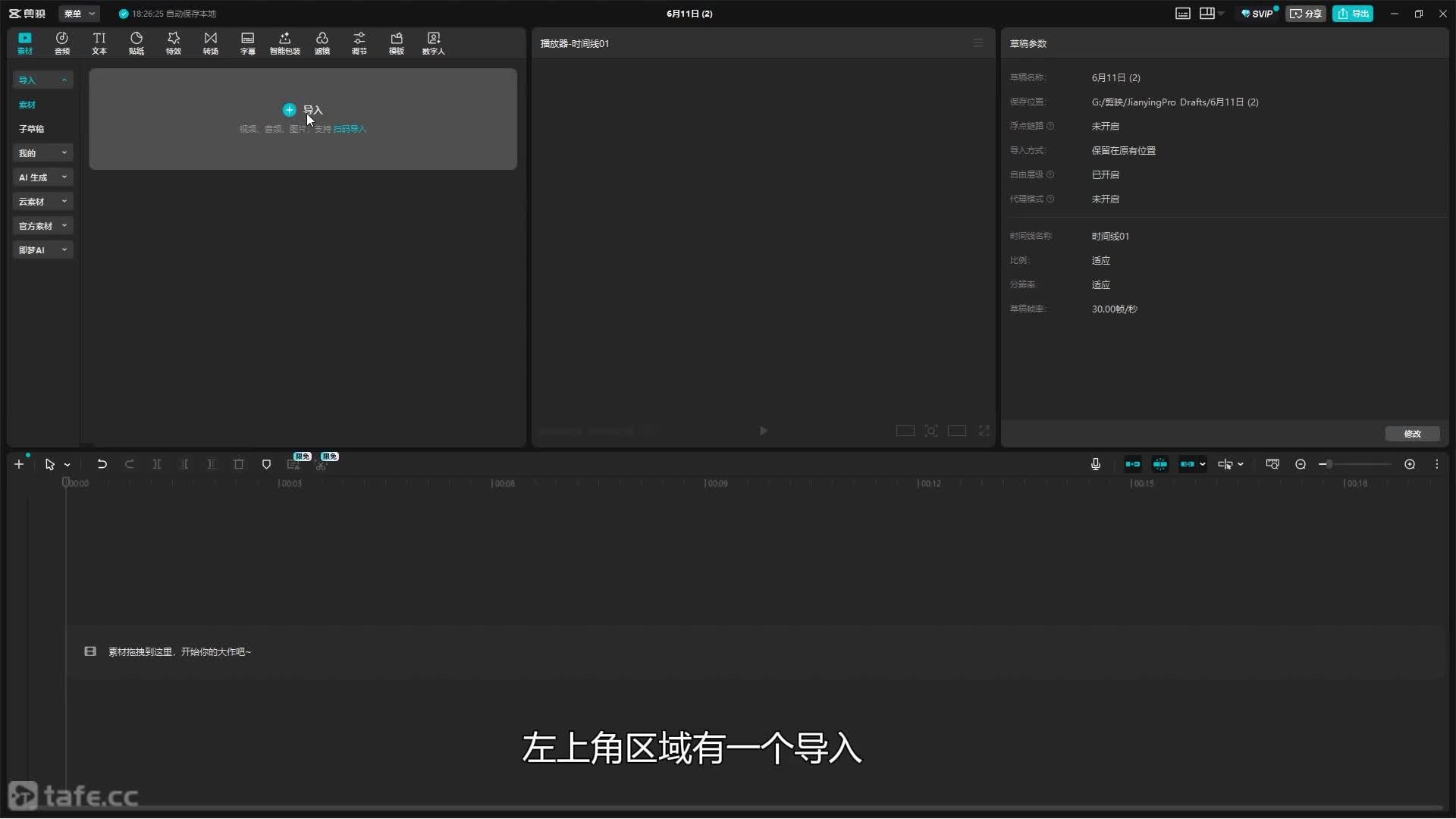1456x819 pixels.
Task: Open the 菜单 dropdown menu
Action: pos(79,14)
